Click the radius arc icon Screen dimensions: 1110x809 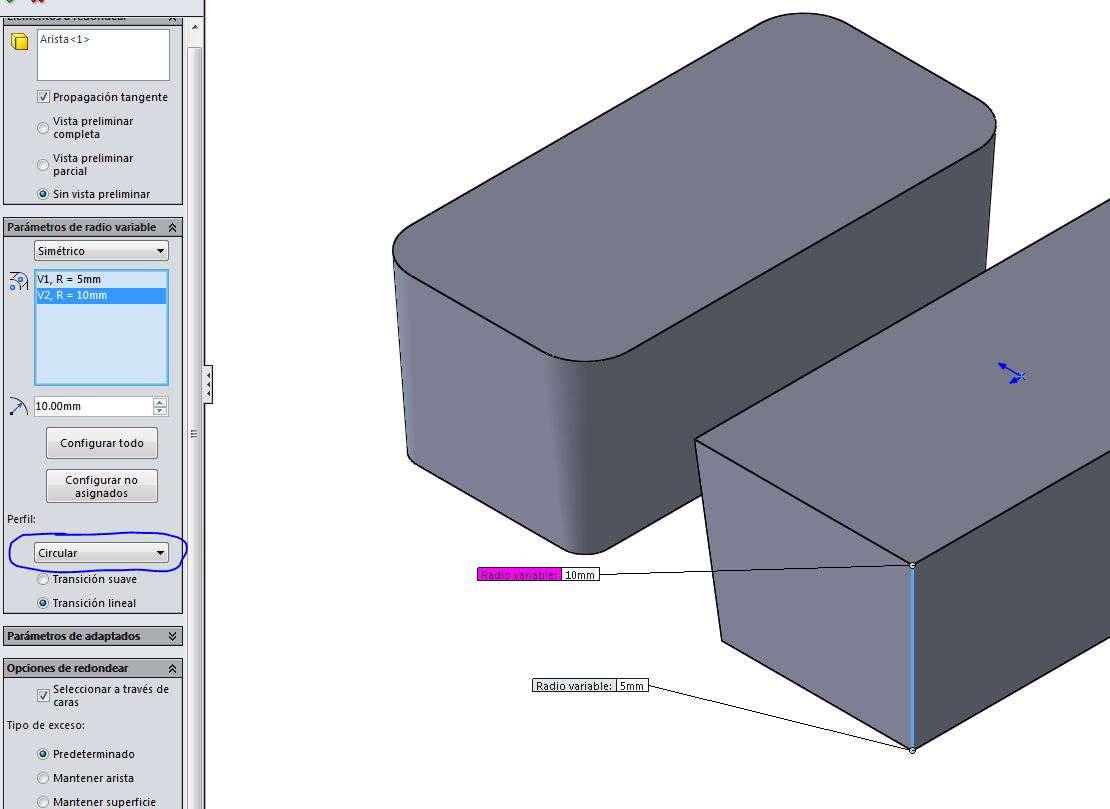click(x=18, y=406)
